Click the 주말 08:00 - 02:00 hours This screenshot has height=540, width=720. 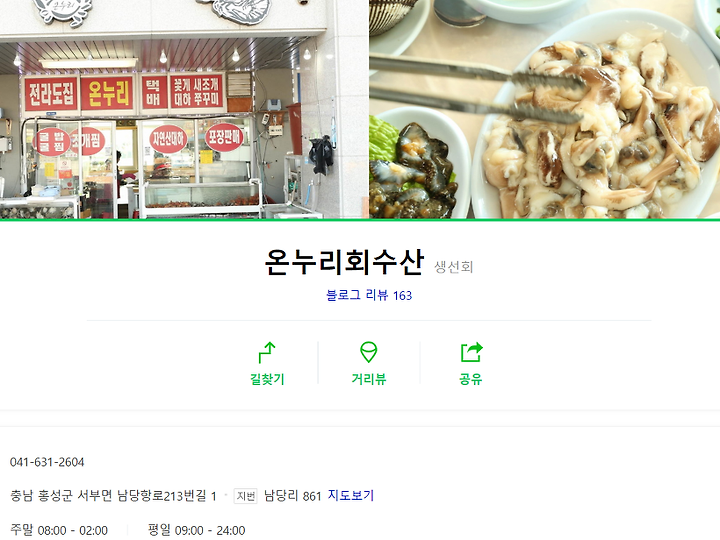[x=59, y=530]
